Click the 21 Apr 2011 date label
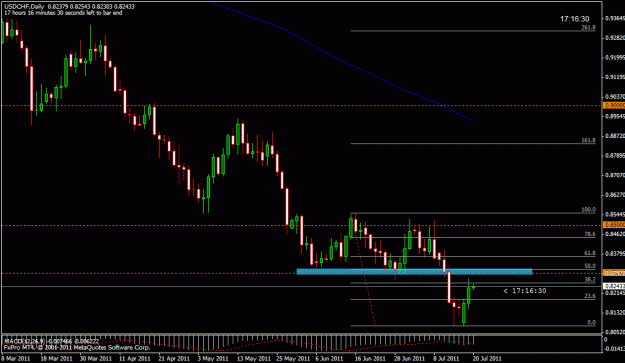 (x=174, y=358)
